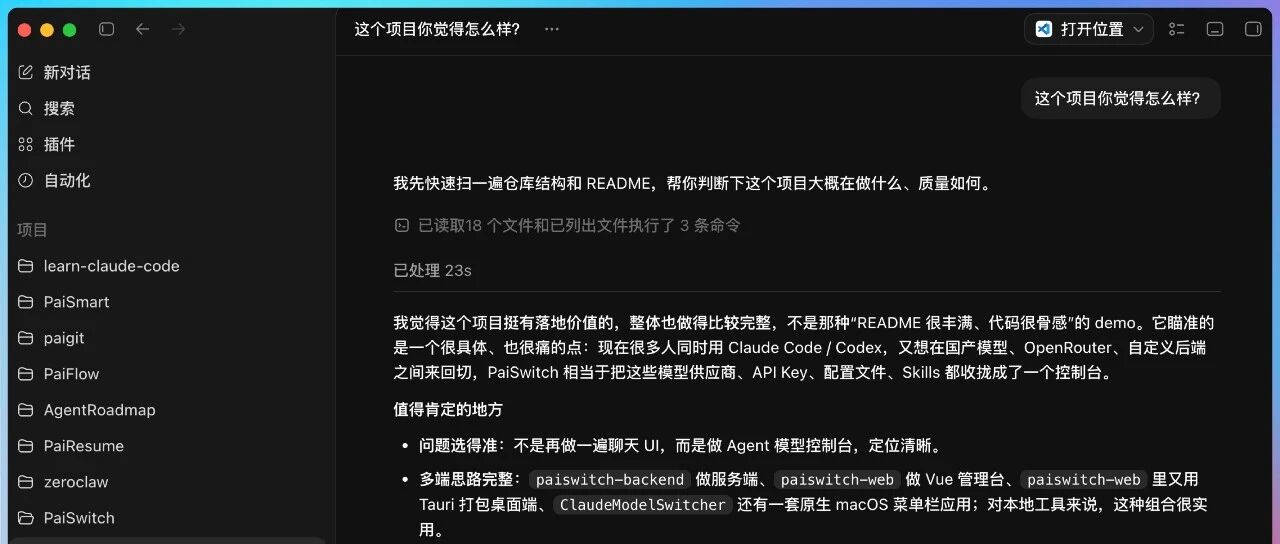Click the 搜索 magnifier icon
Viewport: 1280px width, 544px height.
26,109
